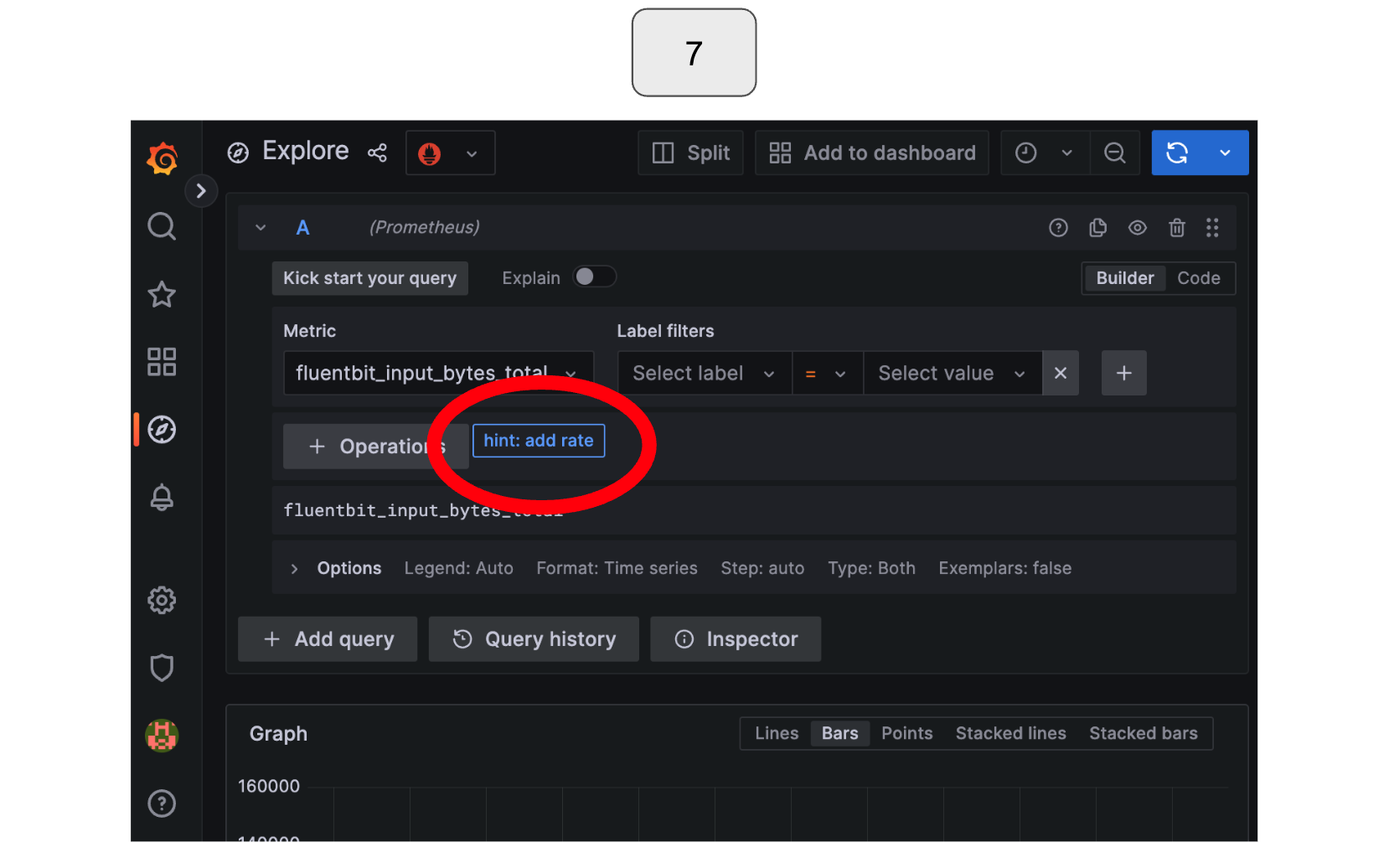Image resolution: width=1389 pixels, height=868 pixels.
Task: Select Lines graph style
Action: coord(777,733)
